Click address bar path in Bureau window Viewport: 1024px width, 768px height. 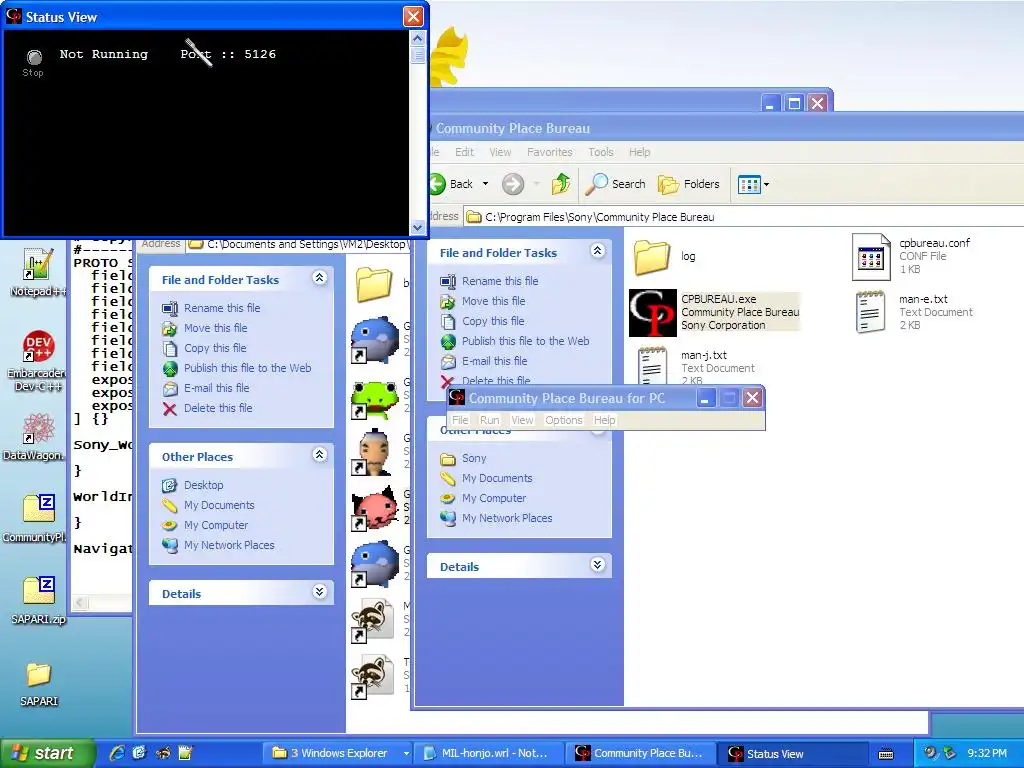pos(599,217)
